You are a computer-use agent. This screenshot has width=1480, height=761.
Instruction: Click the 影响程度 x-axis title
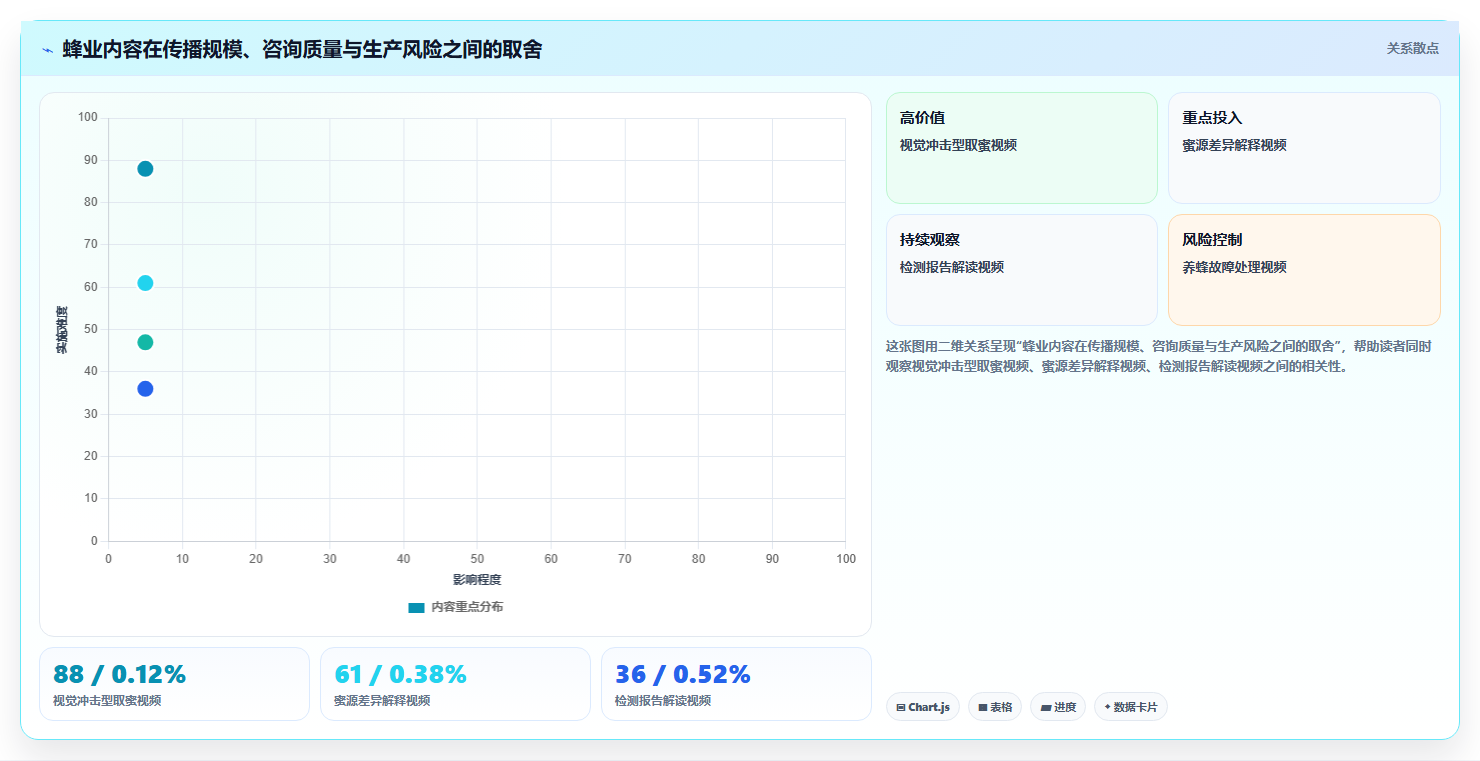477,580
